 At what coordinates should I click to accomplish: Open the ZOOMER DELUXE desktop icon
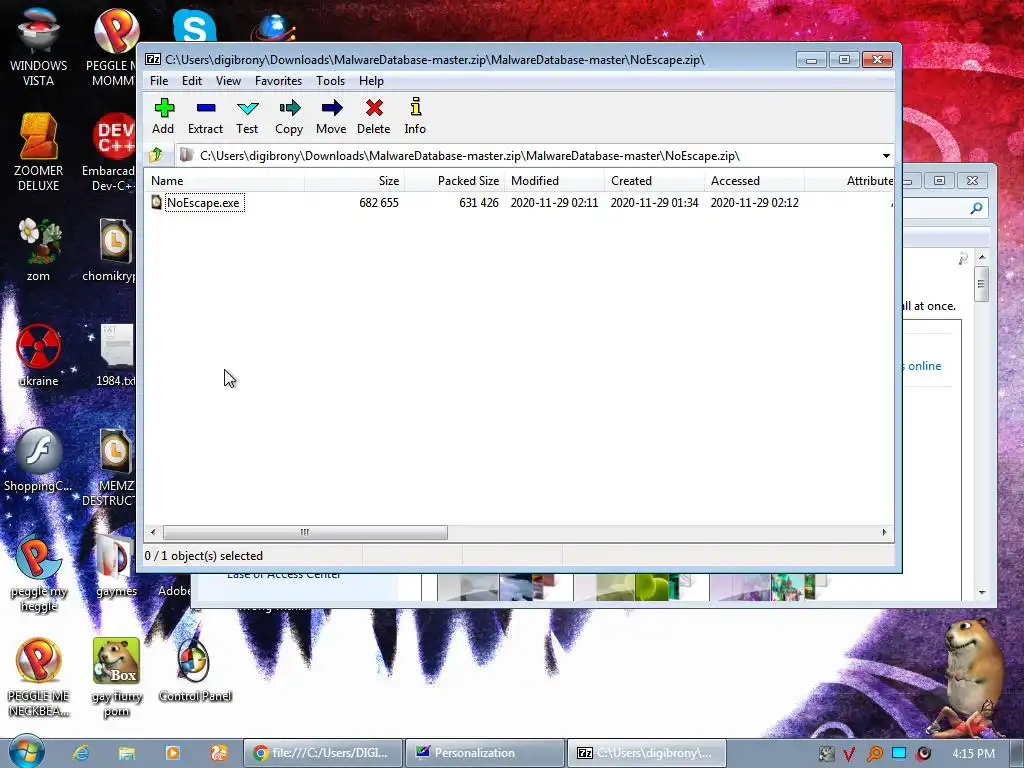click(38, 152)
